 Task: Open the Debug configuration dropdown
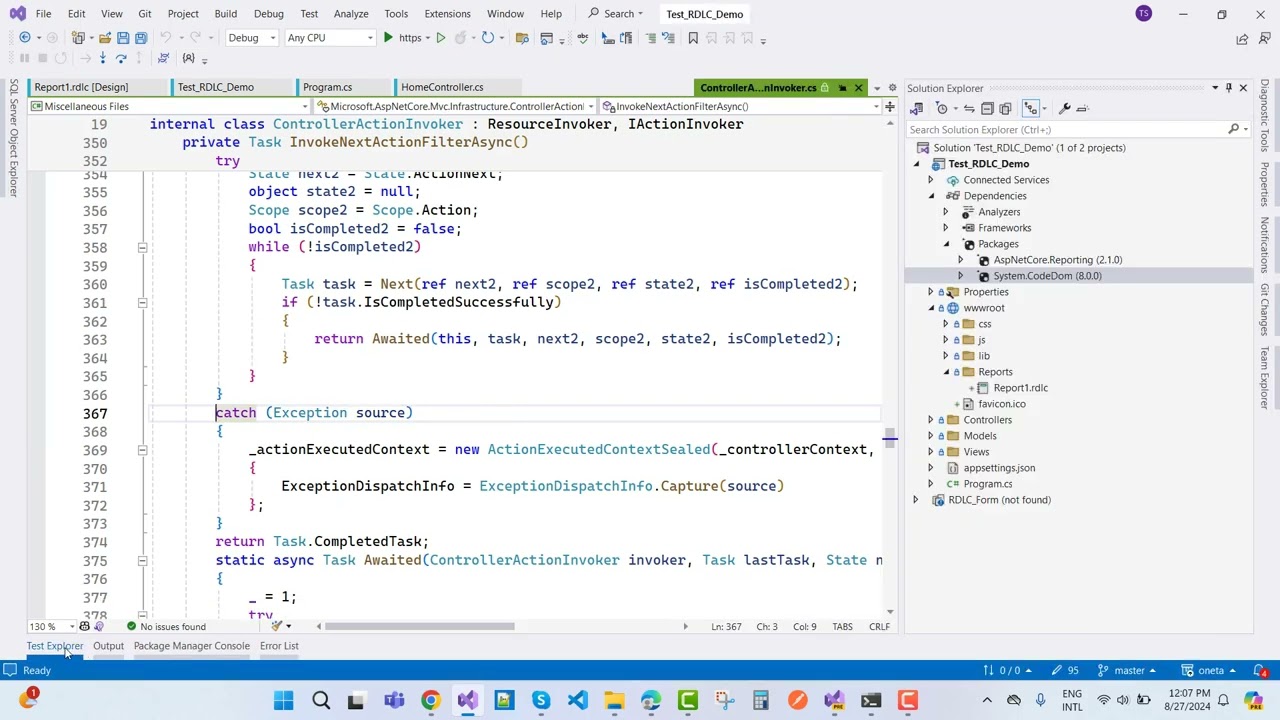251,38
